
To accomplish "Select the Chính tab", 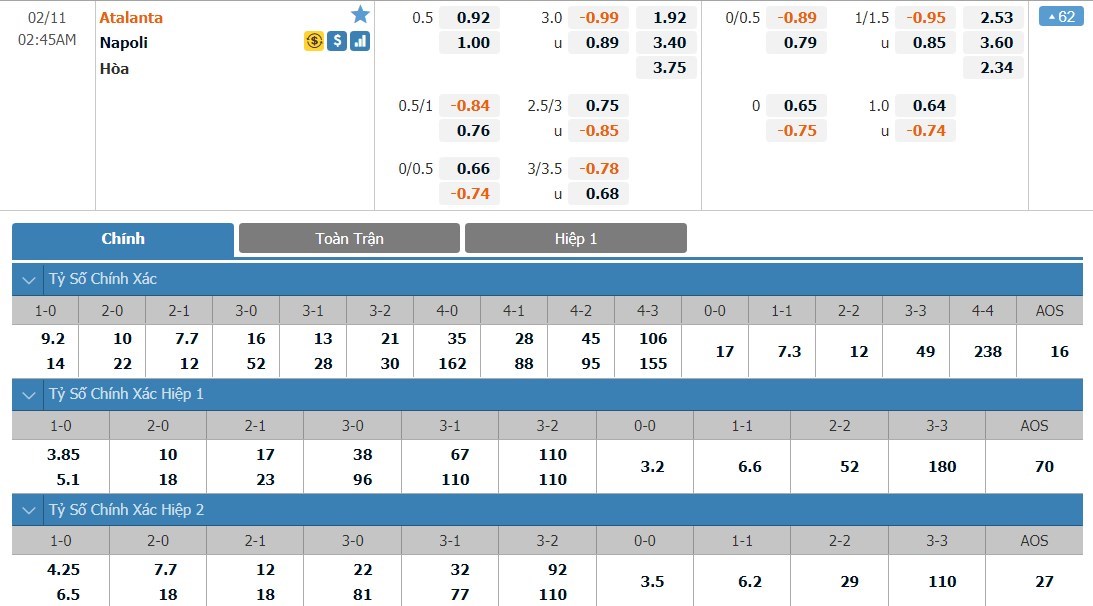I will click(123, 238).
